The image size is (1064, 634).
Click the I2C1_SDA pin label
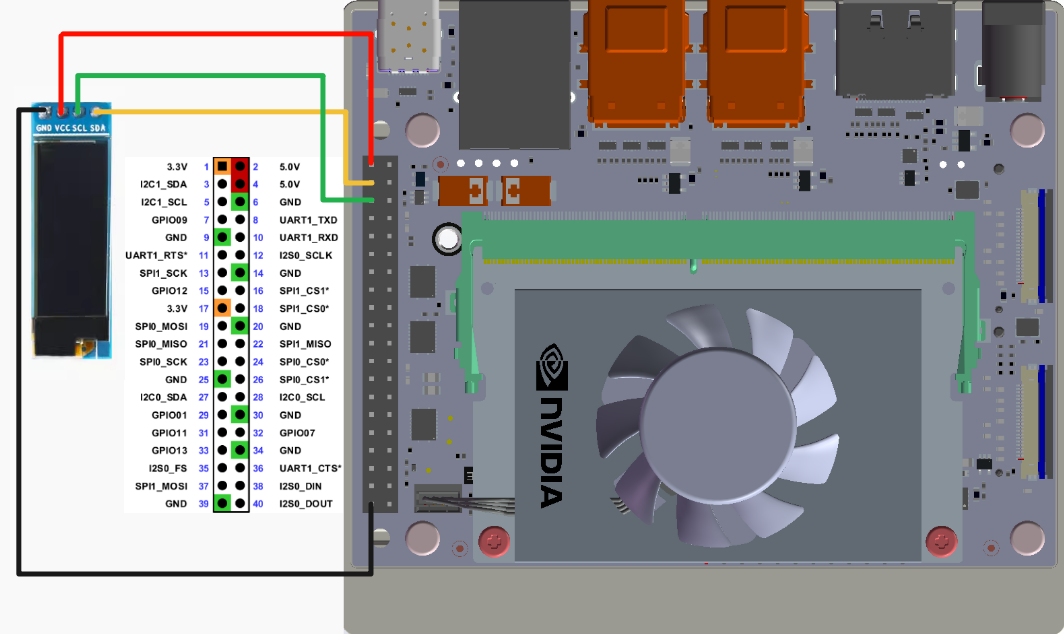[x=163, y=184]
